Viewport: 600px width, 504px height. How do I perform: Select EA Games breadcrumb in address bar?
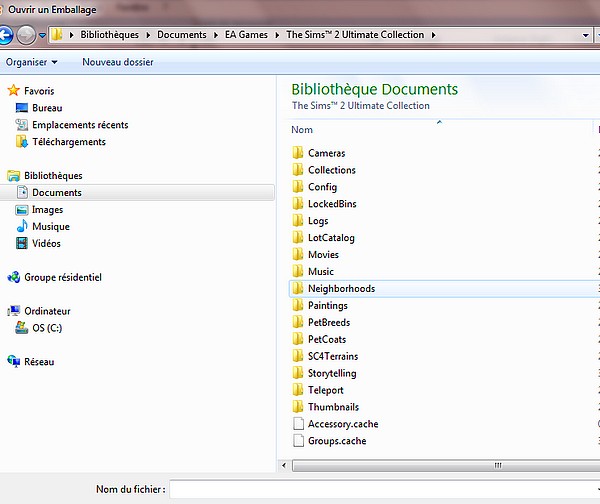click(246, 35)
